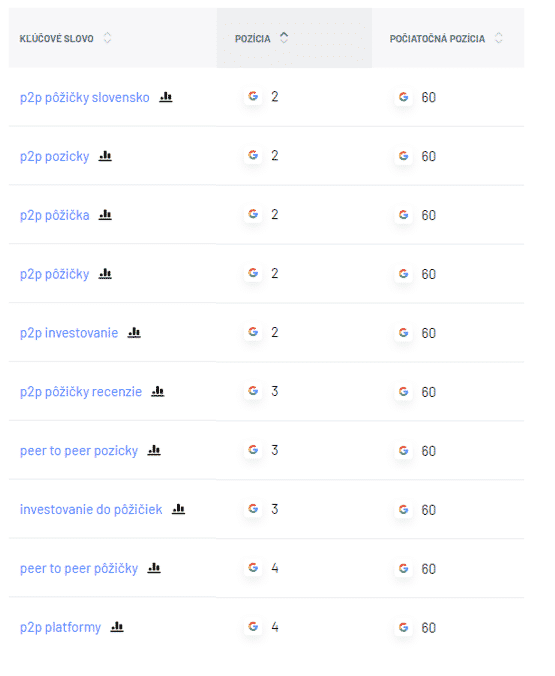This screenshot has height=676, width=555.
Task: Open chart icon for p2p pôžičky slovensko
Action: 166,97
